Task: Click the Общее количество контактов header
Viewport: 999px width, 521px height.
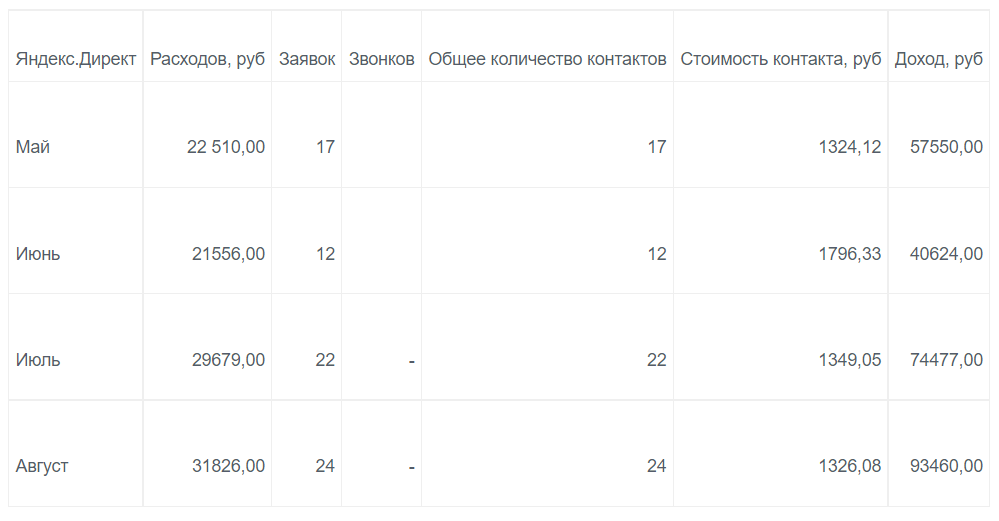Action: tap(547, 60)
